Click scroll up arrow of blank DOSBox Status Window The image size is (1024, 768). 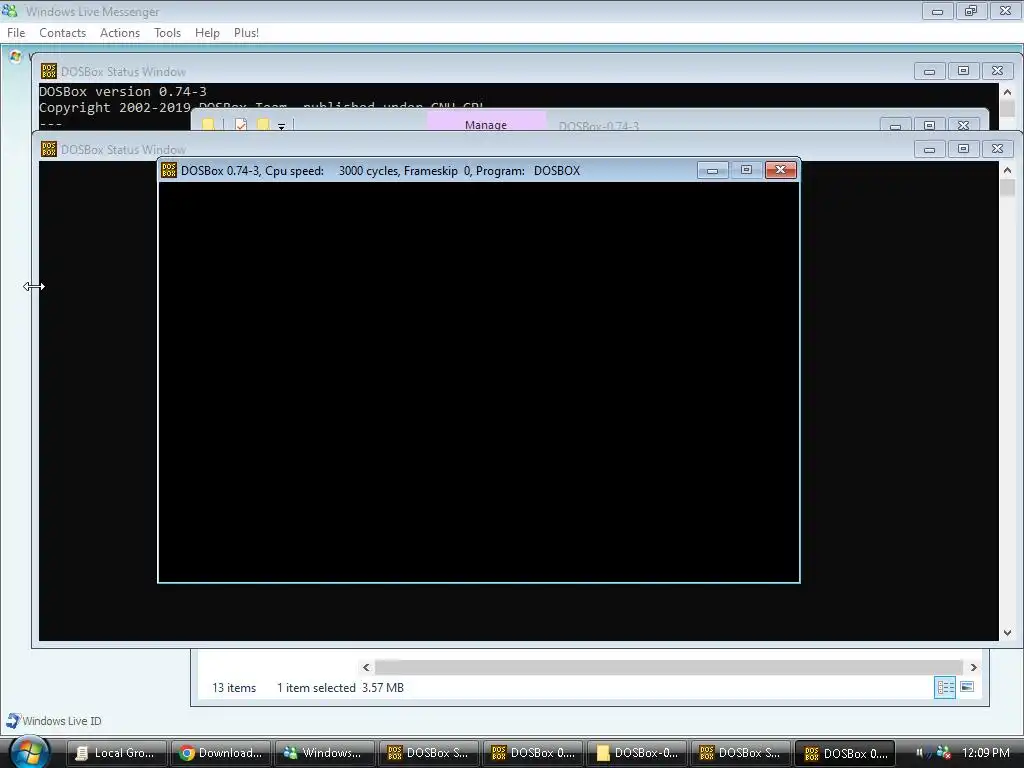(1008, 170)
